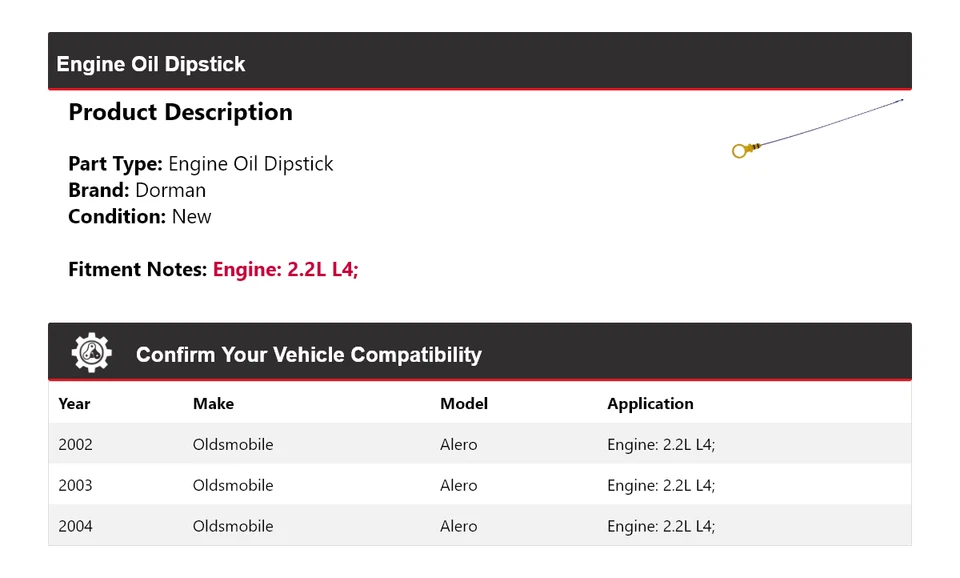
Task: Click the Year column header
Action: tap(74, 404)
